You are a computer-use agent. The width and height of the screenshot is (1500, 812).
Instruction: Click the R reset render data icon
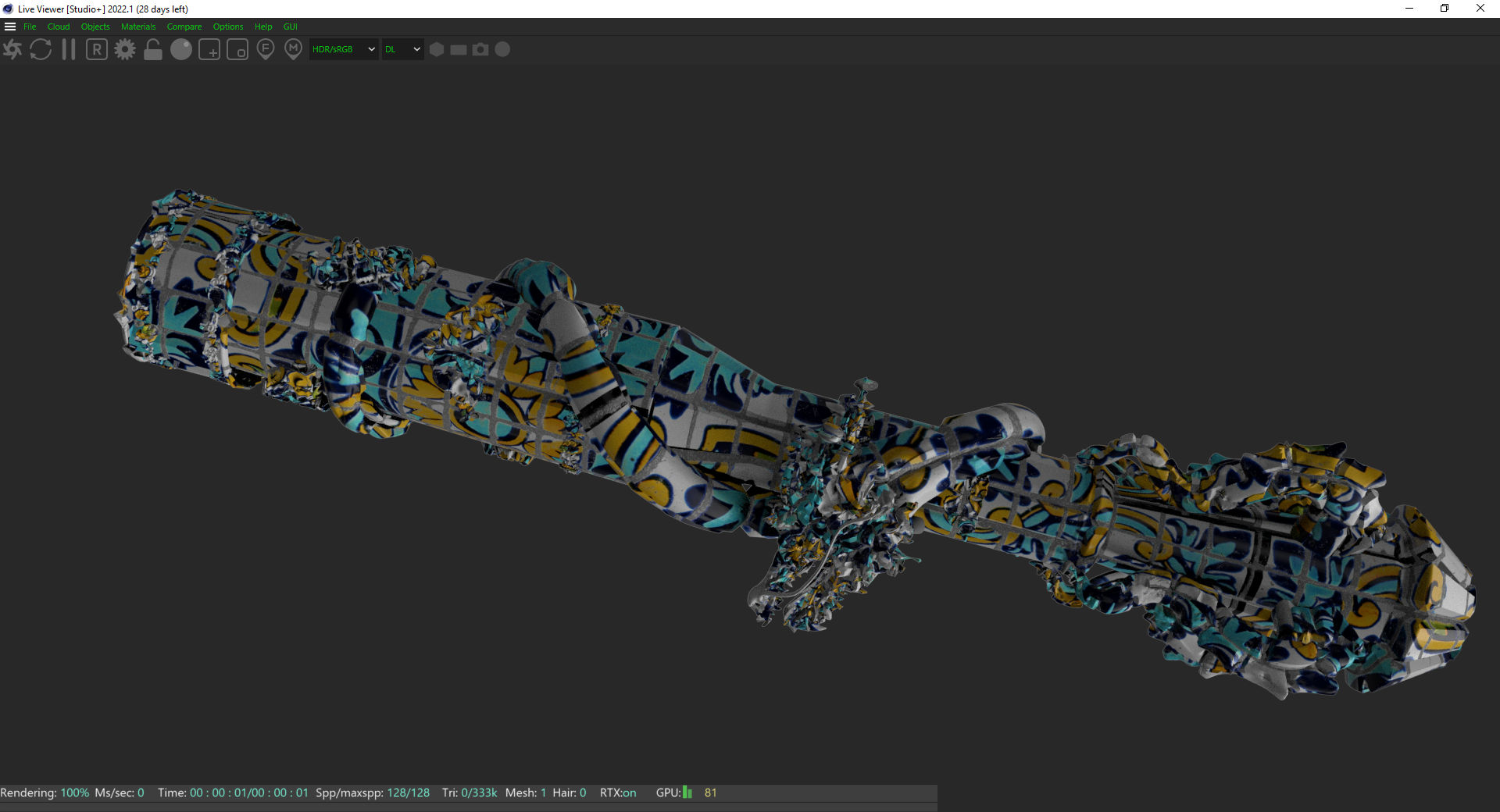[97, 50]
